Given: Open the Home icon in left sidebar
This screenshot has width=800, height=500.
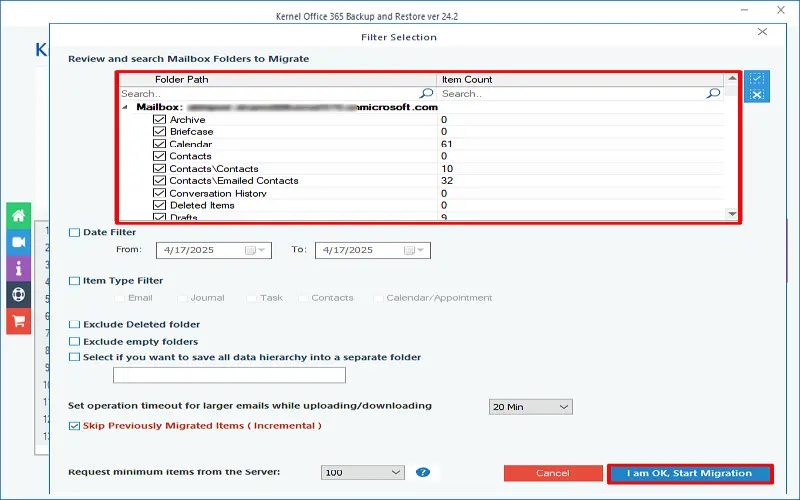Looking at the screenshot, I should [18, 215].
